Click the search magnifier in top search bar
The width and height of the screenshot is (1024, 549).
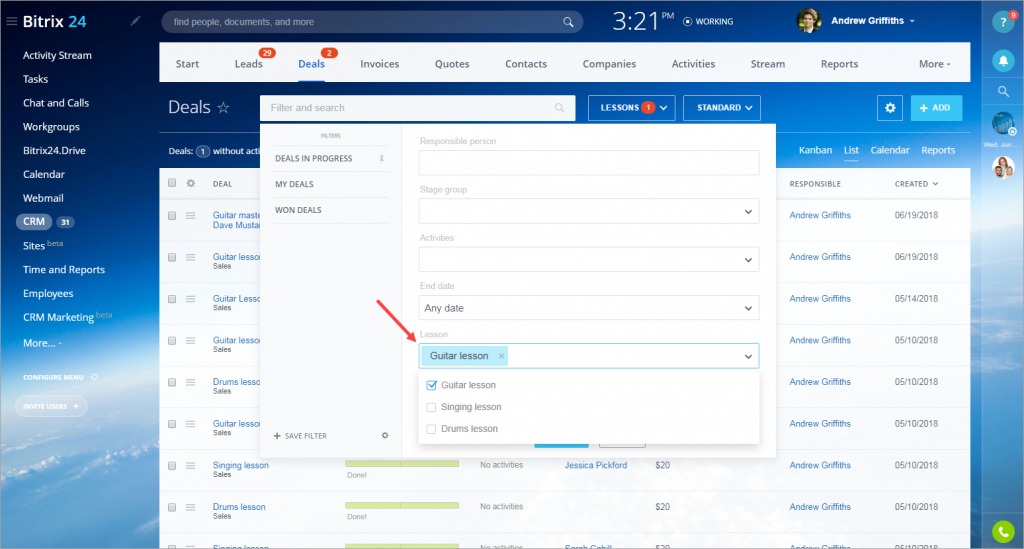coord(568,22)
